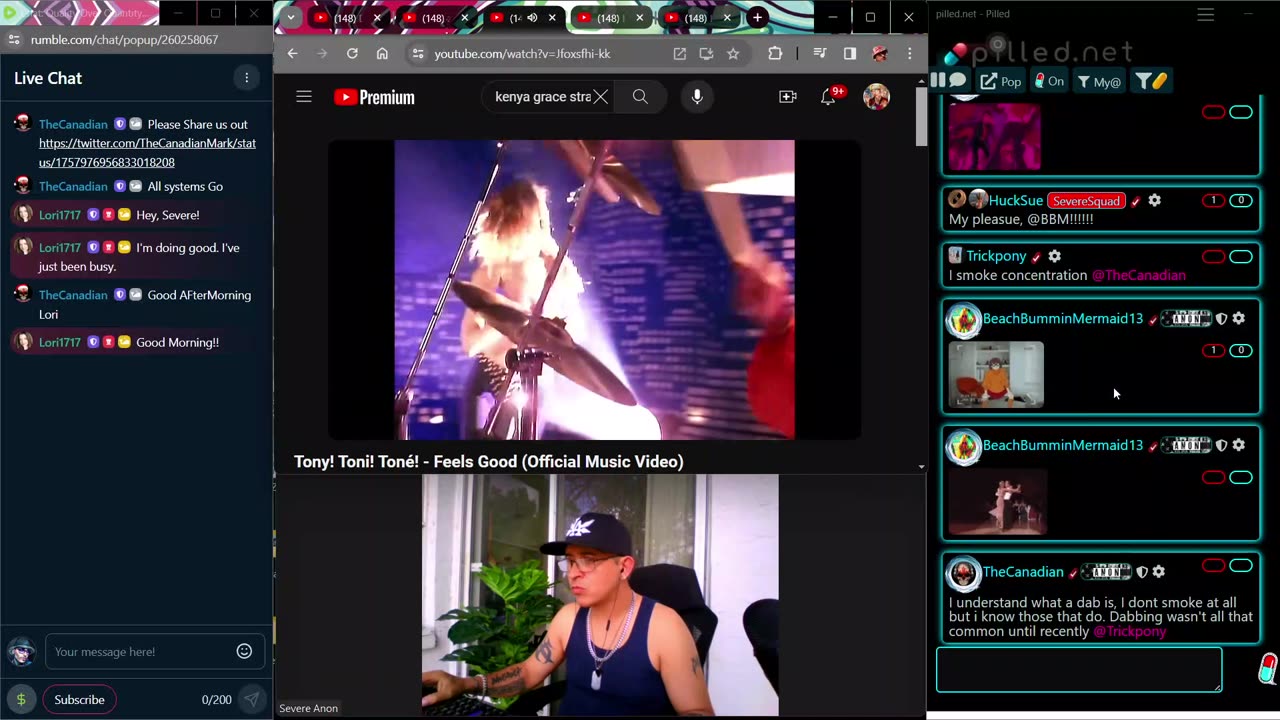
Task: Open TheCanadian's pilled message settings gear
Action: (x=1158, y=571)
